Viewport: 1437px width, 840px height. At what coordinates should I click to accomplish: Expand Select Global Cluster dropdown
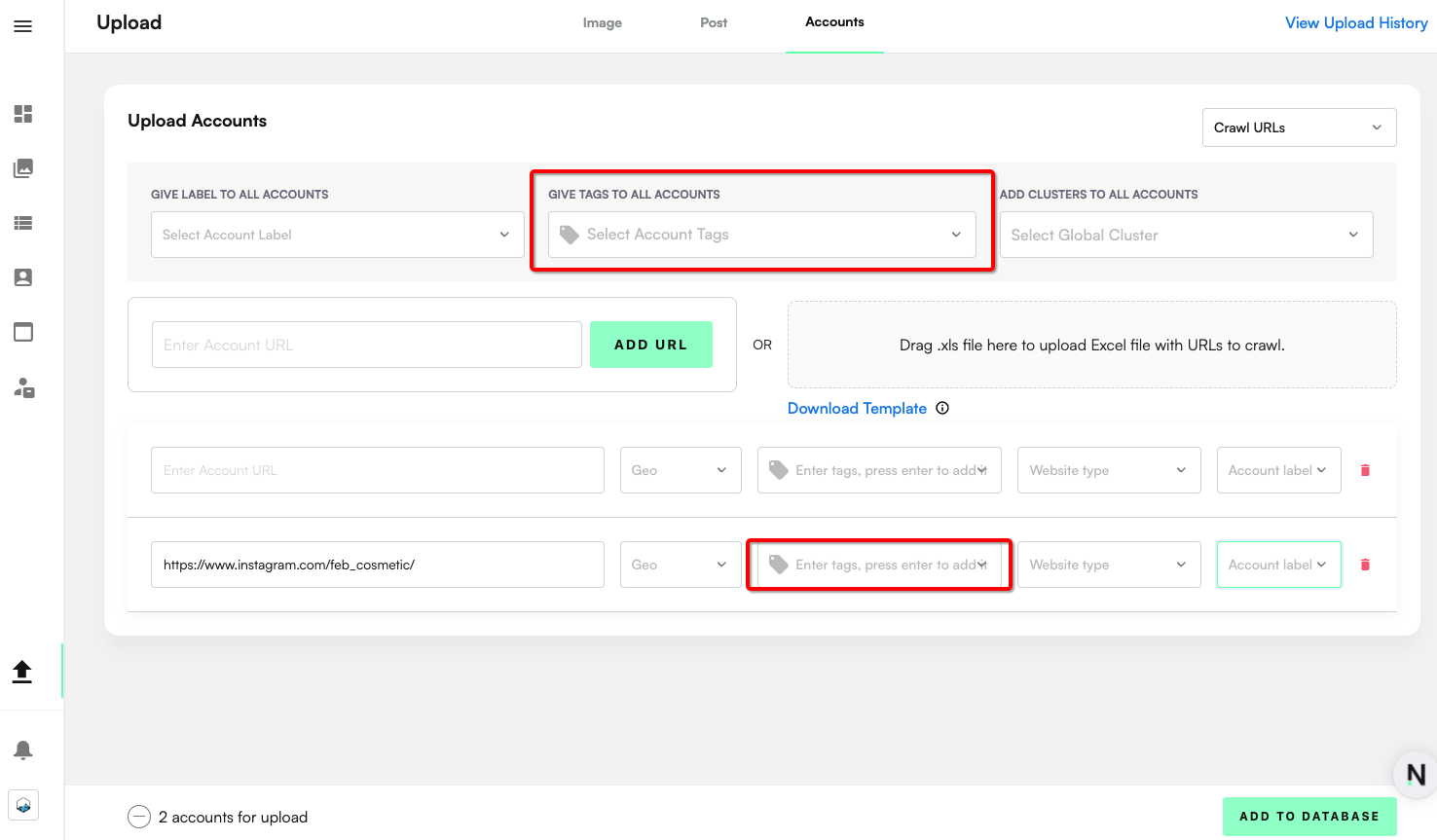point(1187,235)
